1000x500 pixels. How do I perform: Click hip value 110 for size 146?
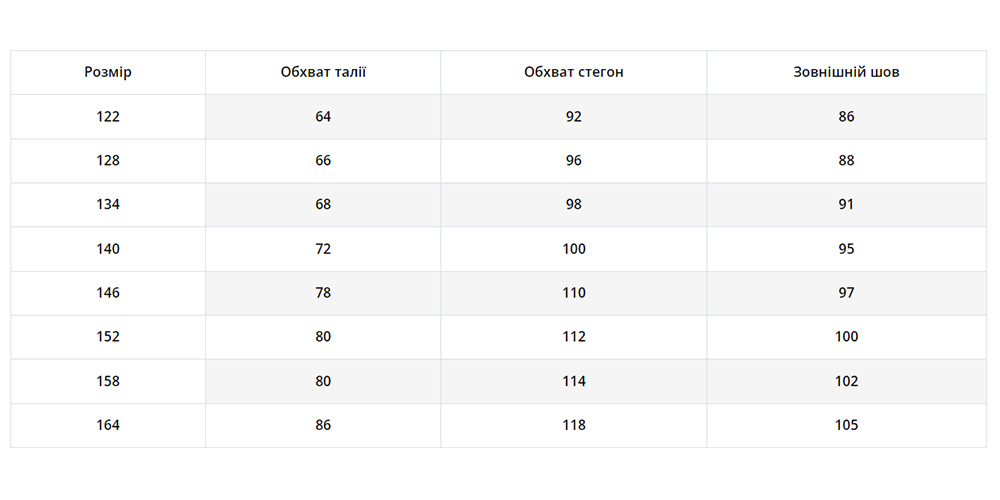(573, 293)
